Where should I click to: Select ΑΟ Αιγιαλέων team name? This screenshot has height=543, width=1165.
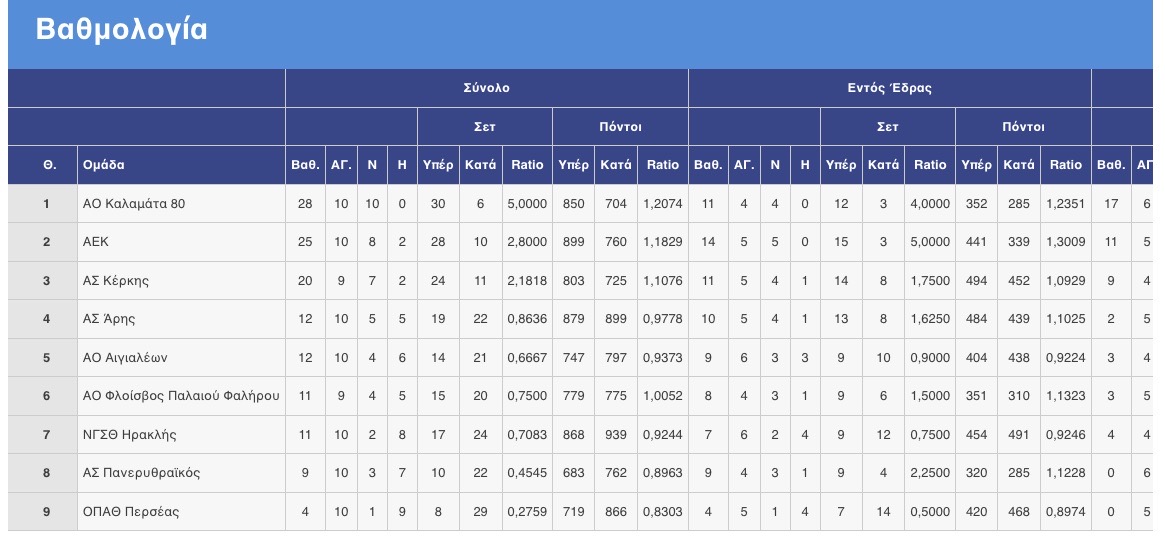[x=125, y=357]
